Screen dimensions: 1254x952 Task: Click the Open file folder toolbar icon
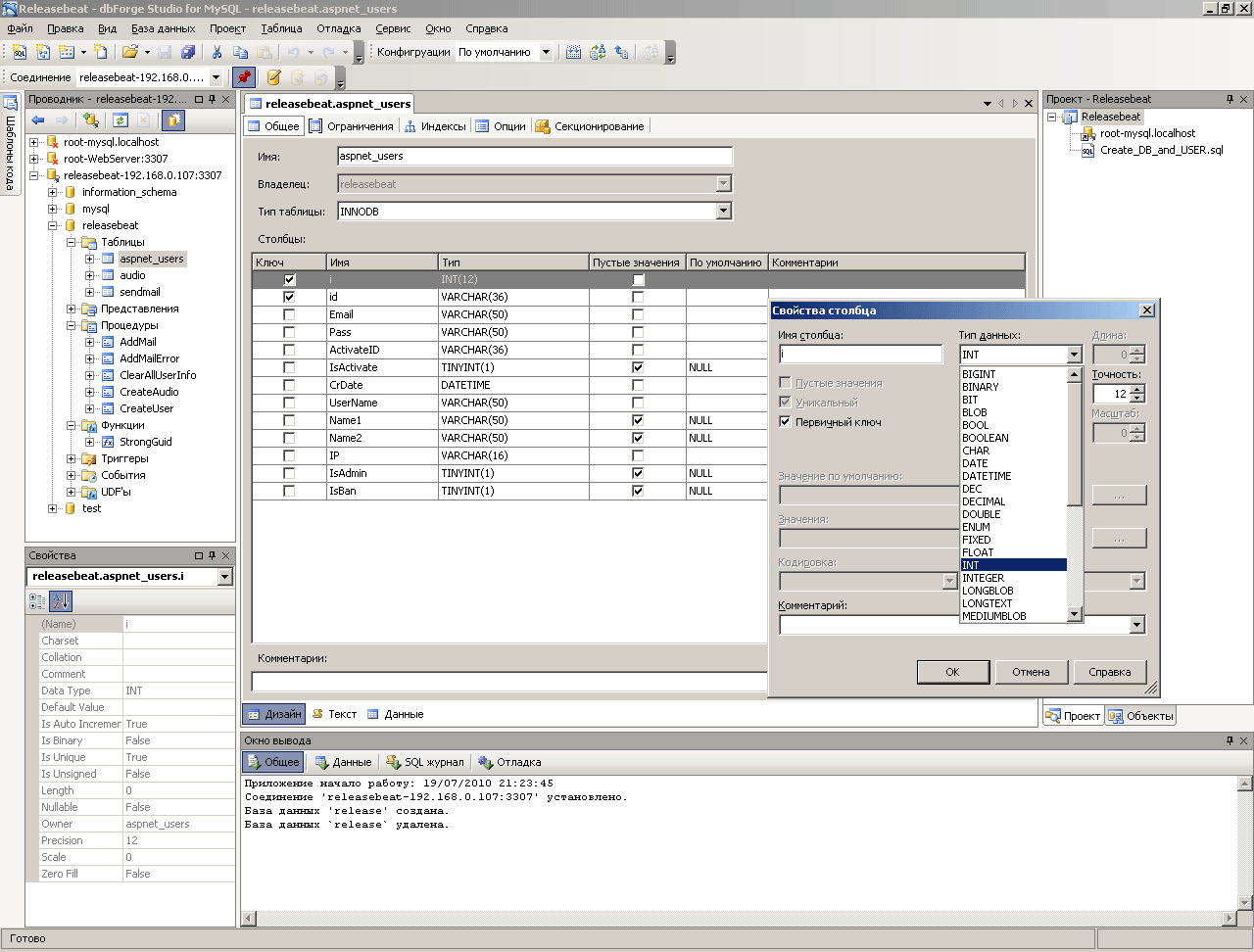[x=129, y=52]
